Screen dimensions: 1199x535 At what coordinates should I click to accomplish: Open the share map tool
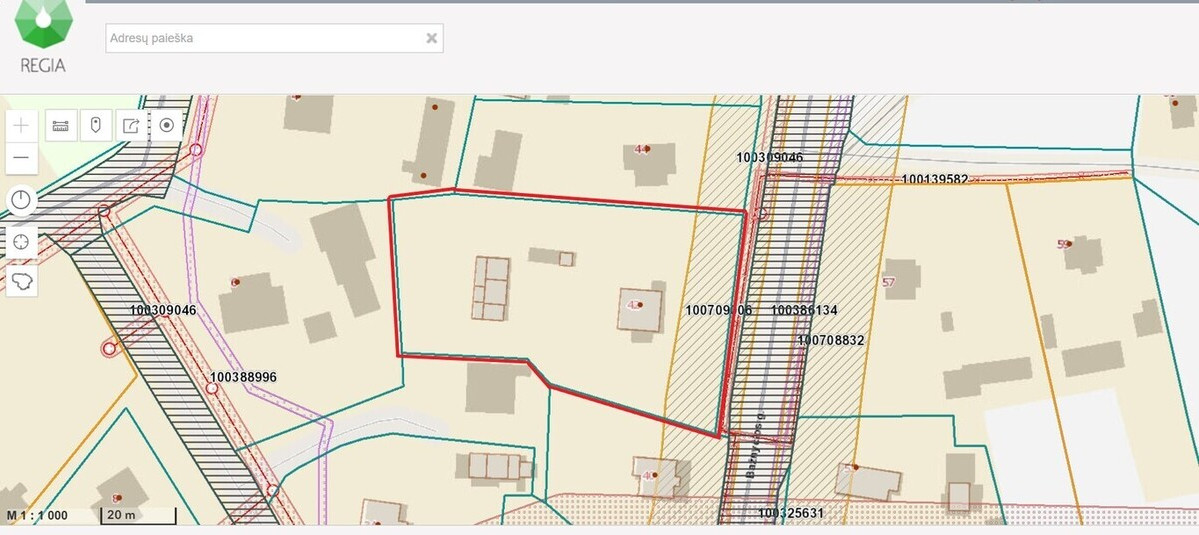pos(132,125)
